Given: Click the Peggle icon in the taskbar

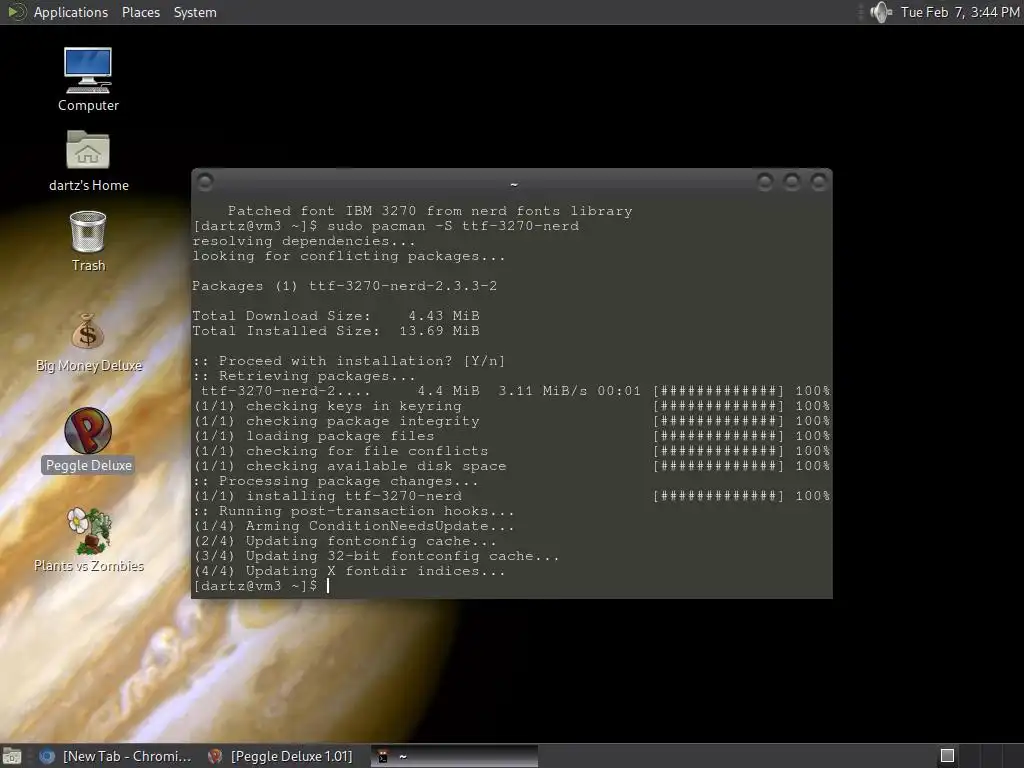Looking at the screenshot, I should tap(215, 756).
